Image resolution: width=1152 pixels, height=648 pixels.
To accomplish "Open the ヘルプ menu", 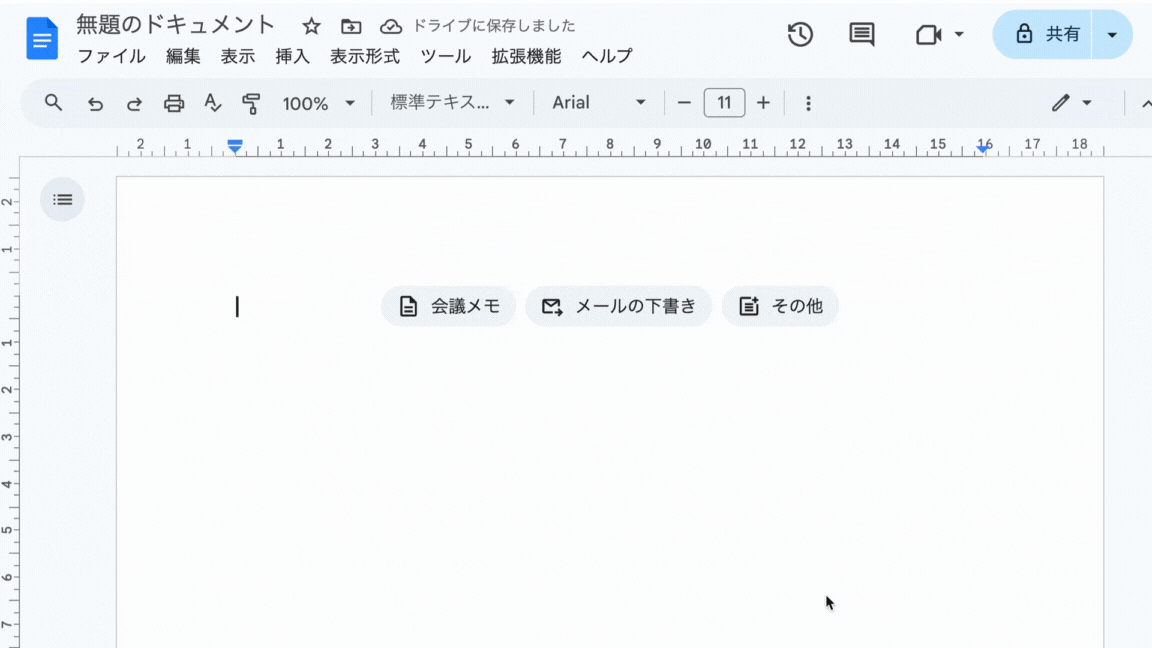I will coord(607,57).
